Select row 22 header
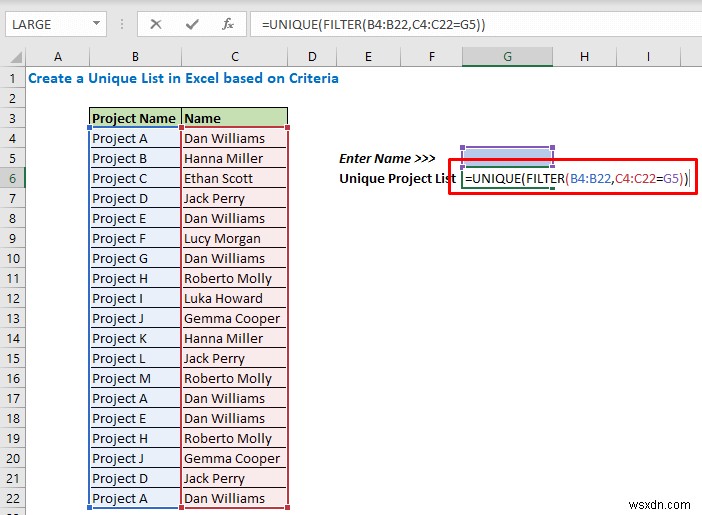Viewport: 702px width, 515px height. [x=13, y=498]
